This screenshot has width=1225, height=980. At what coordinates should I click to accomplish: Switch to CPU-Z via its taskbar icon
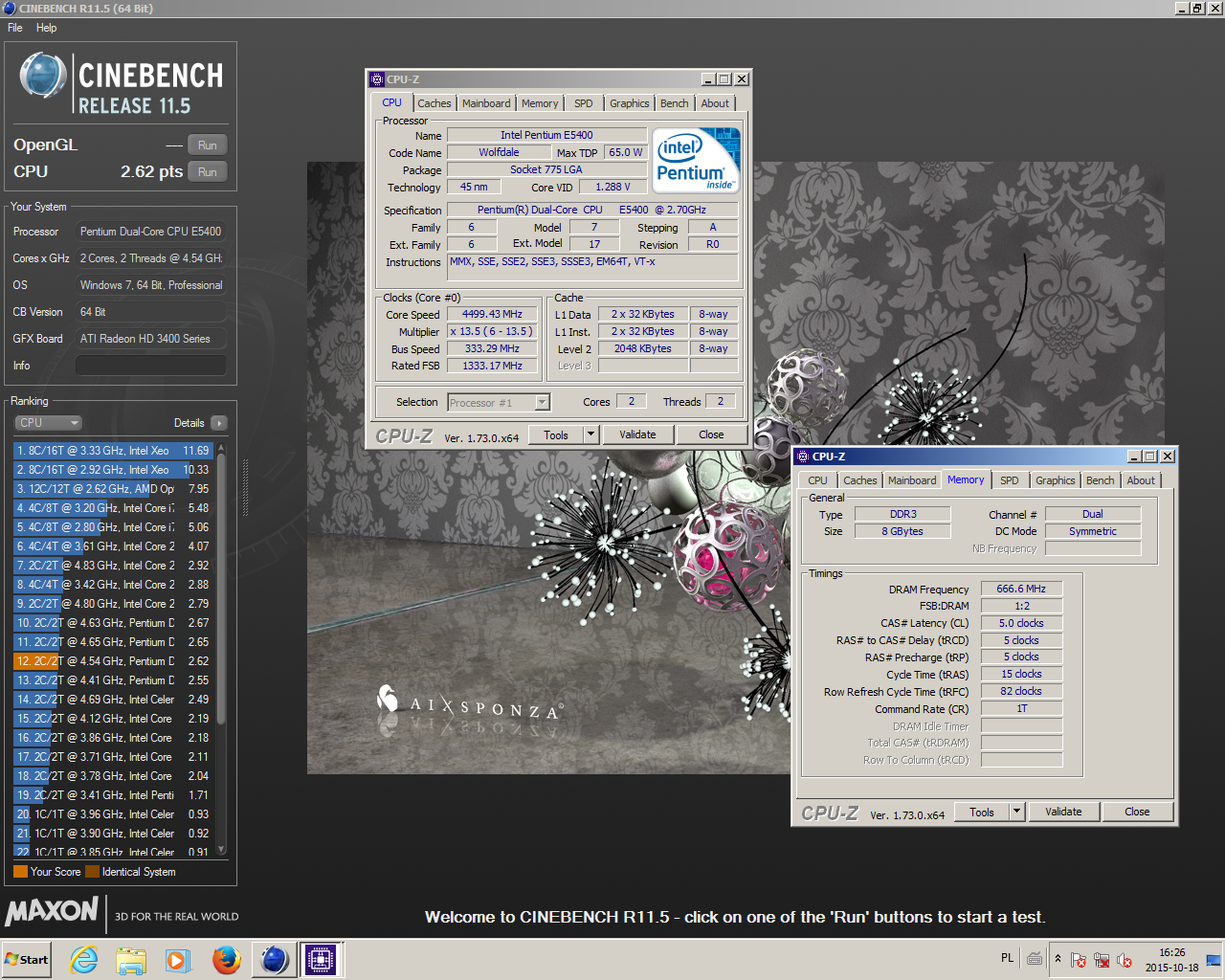pos(322,959)
